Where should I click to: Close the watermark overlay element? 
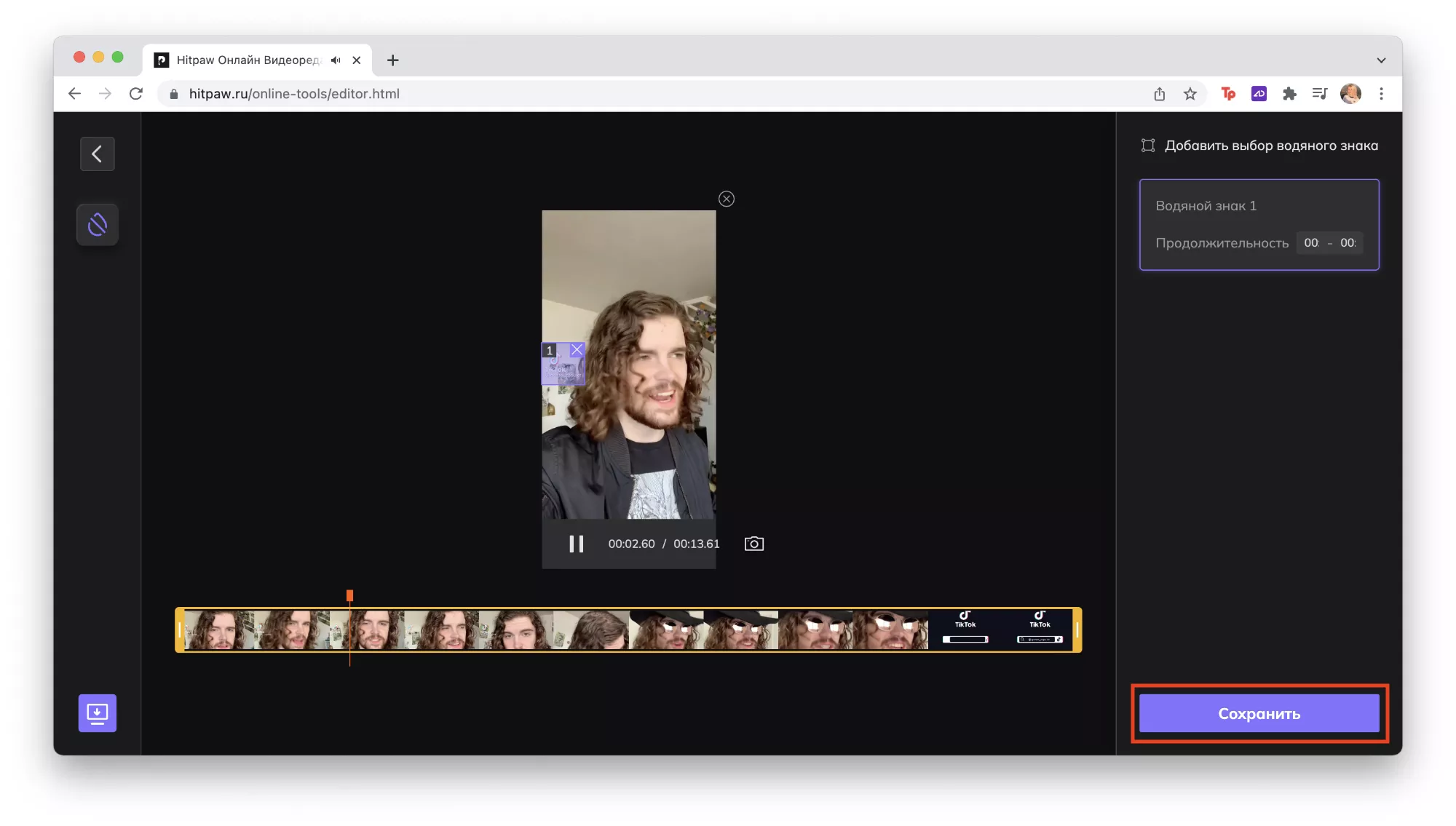click(x=577, y=350)
